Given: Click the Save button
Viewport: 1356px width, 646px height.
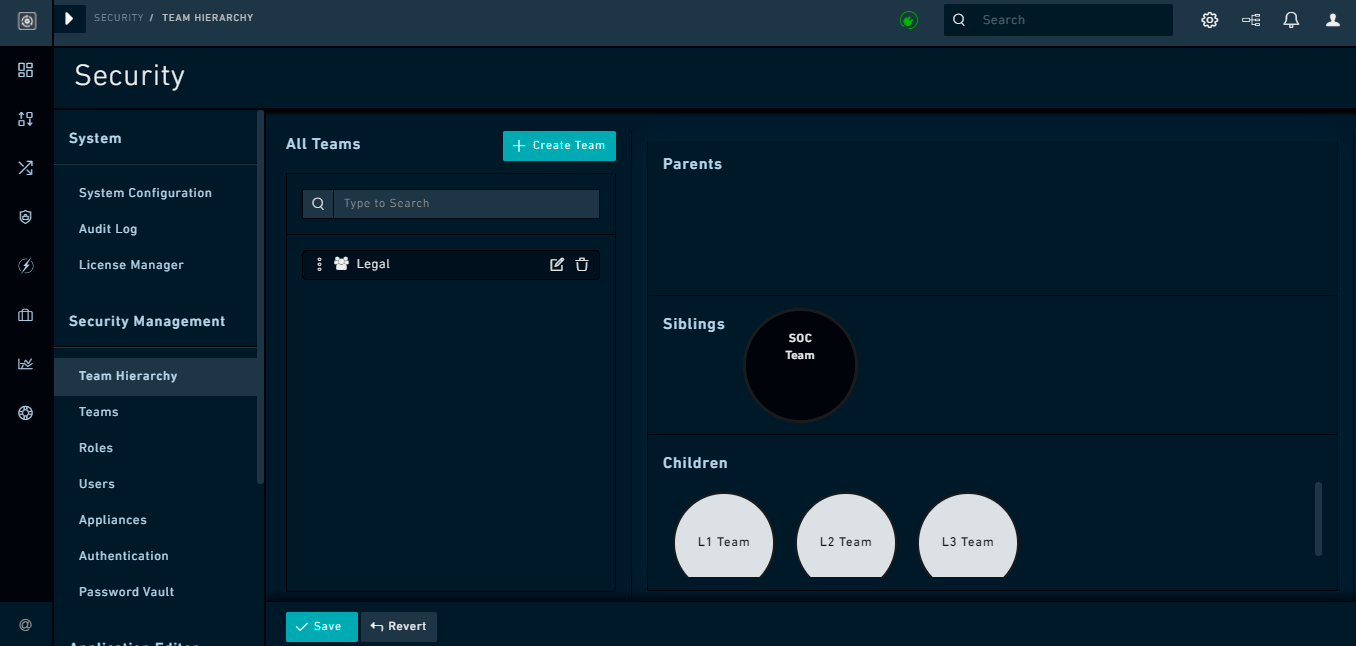Looking at the screenshot, I should 321,627.
